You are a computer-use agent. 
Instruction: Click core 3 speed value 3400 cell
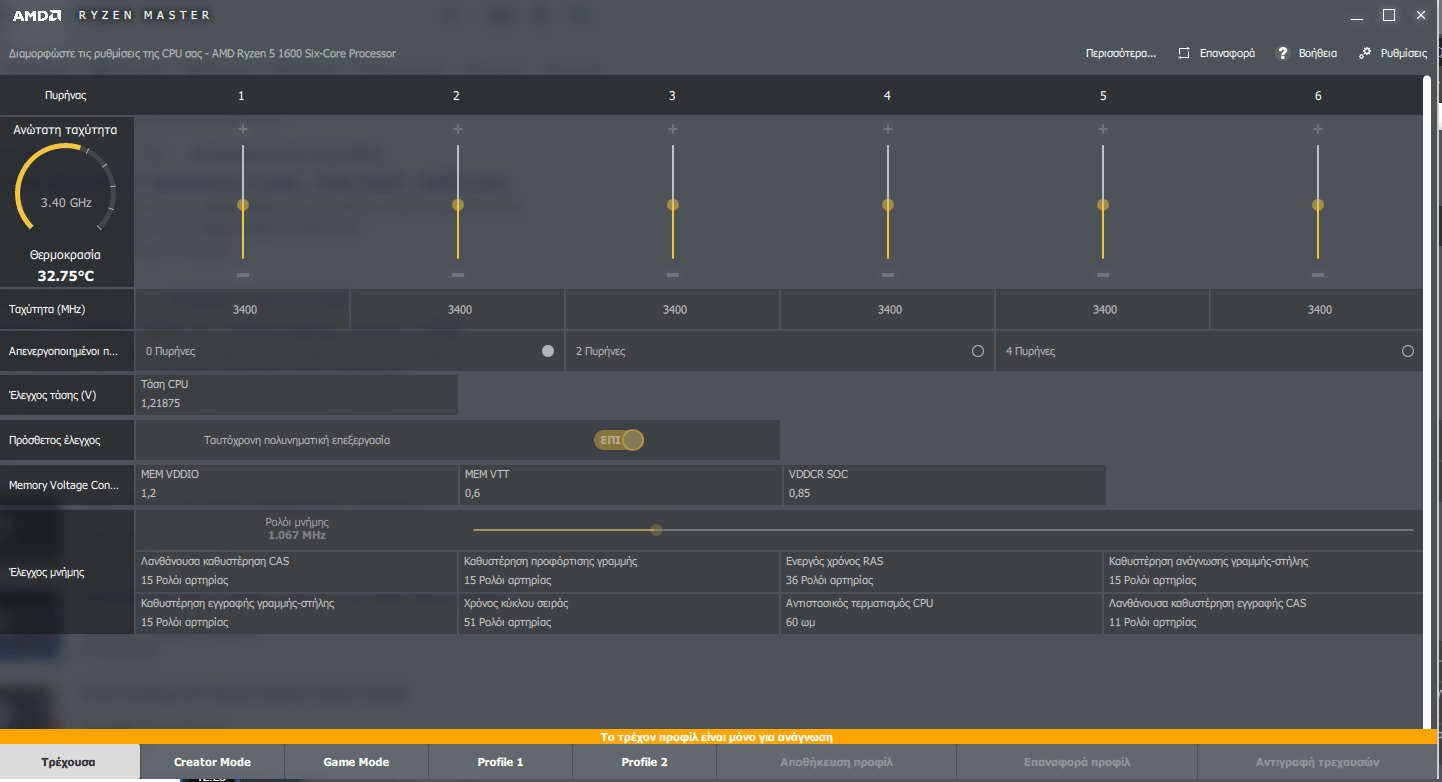click(673, 310)
